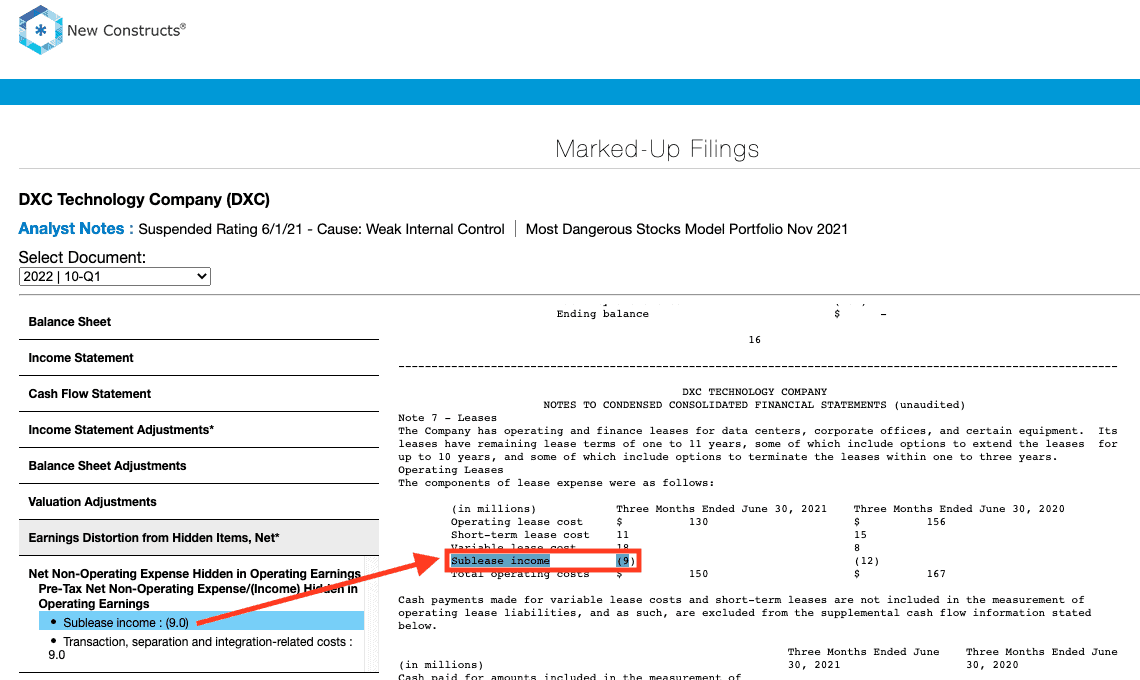Image resolution: width=1140 pixels, height=680 pixels.
Task: Click the Select Document label
Action: tap(82, 257)
